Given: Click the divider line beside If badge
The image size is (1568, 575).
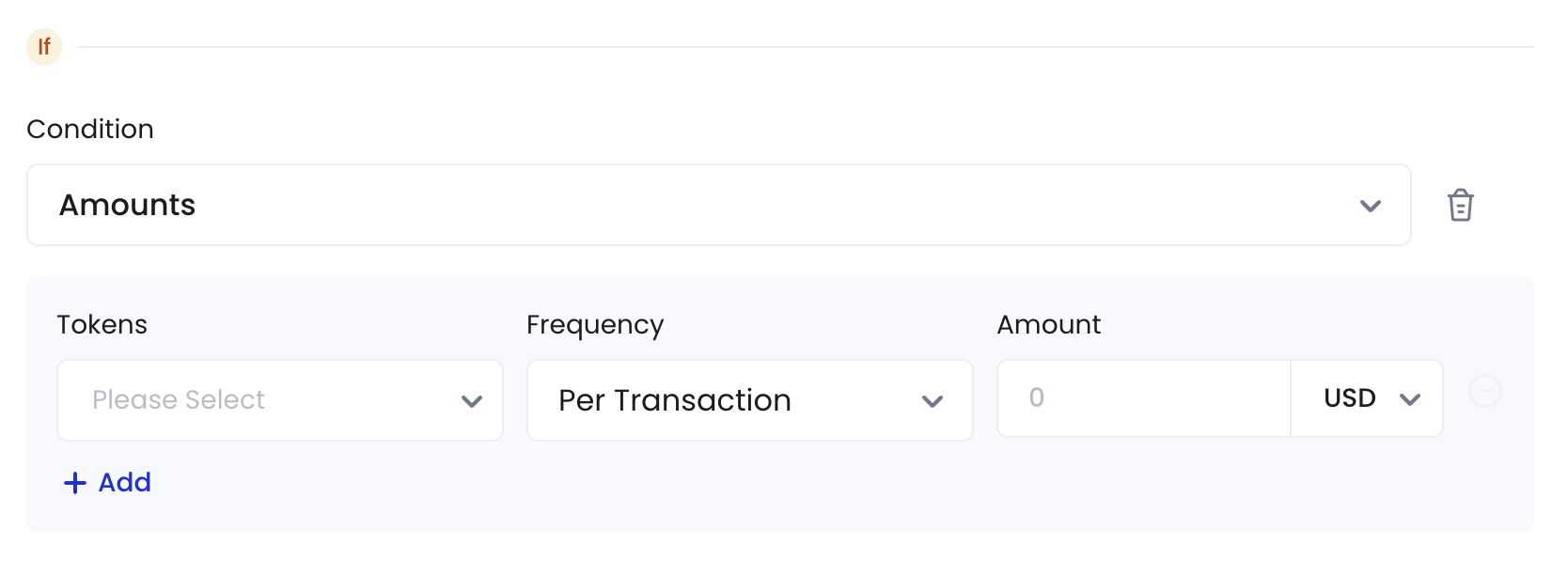Looking at the screenshot, I should click(x=806, y=47).
